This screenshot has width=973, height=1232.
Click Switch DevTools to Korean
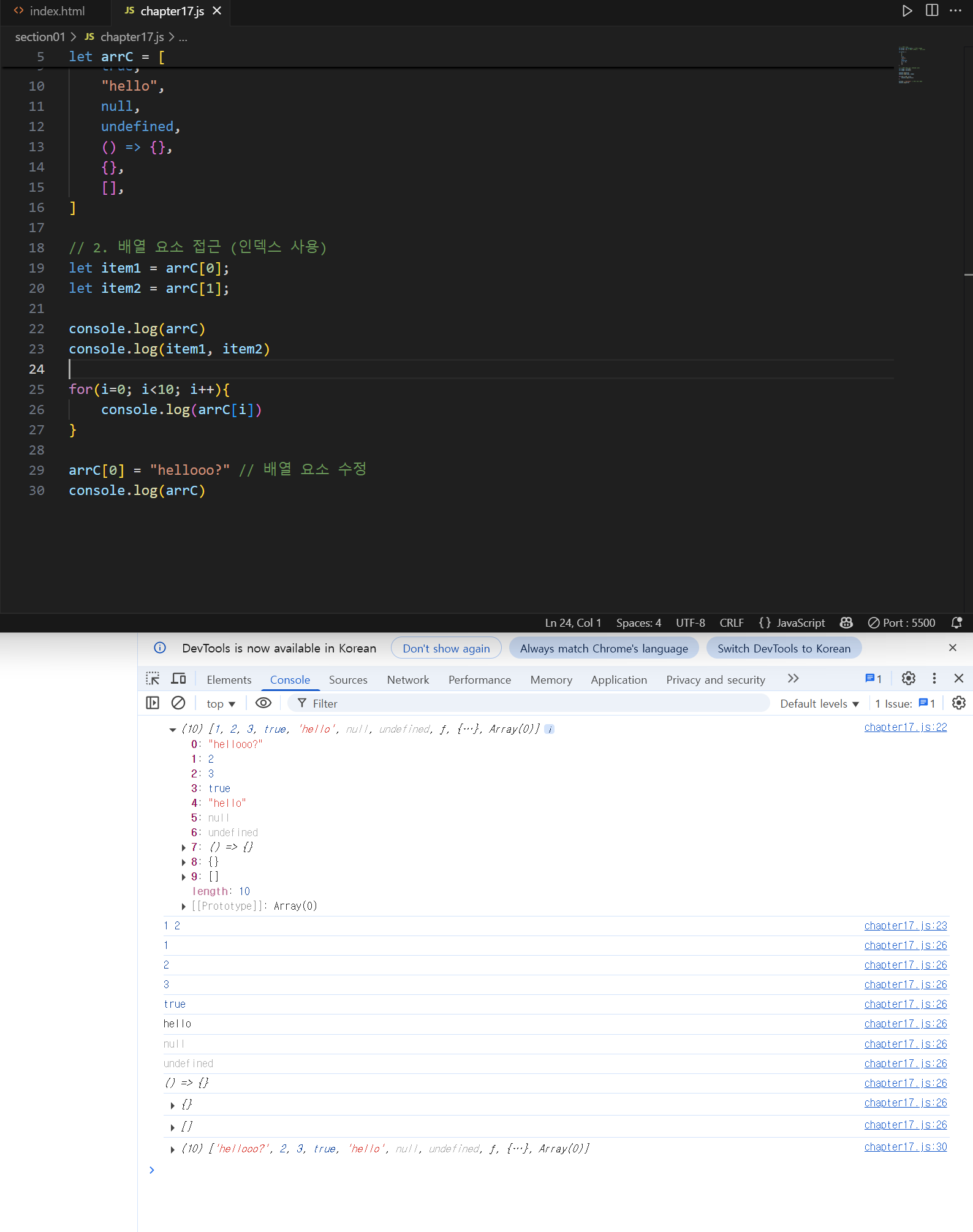coord(784,648)
